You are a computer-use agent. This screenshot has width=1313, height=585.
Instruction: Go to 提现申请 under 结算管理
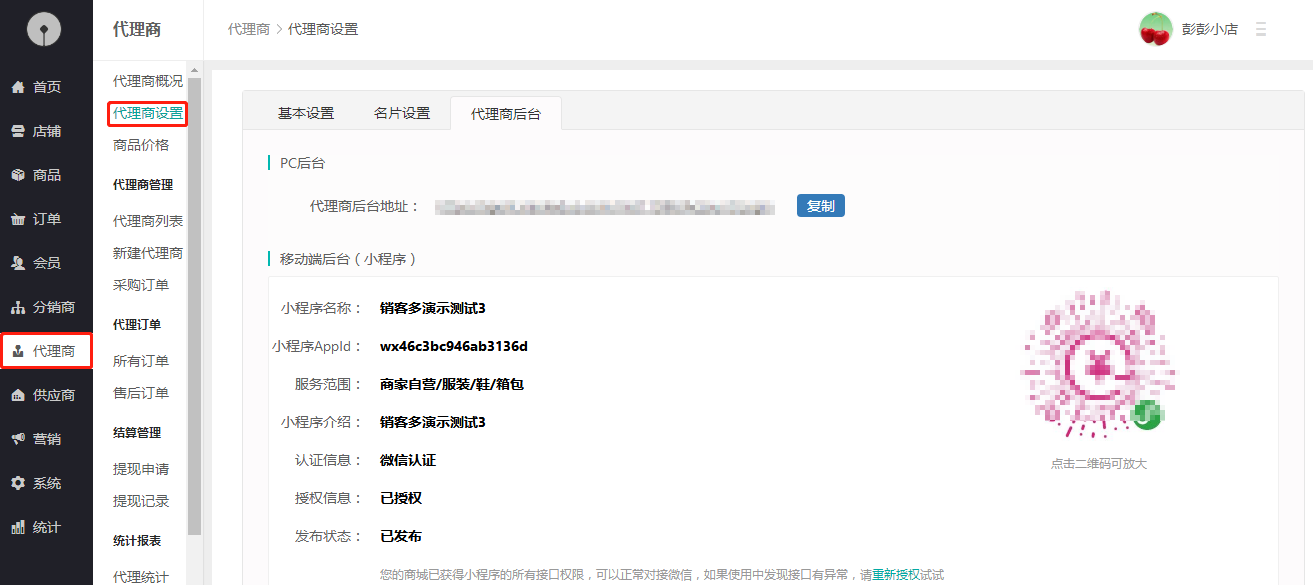[141, 469]
